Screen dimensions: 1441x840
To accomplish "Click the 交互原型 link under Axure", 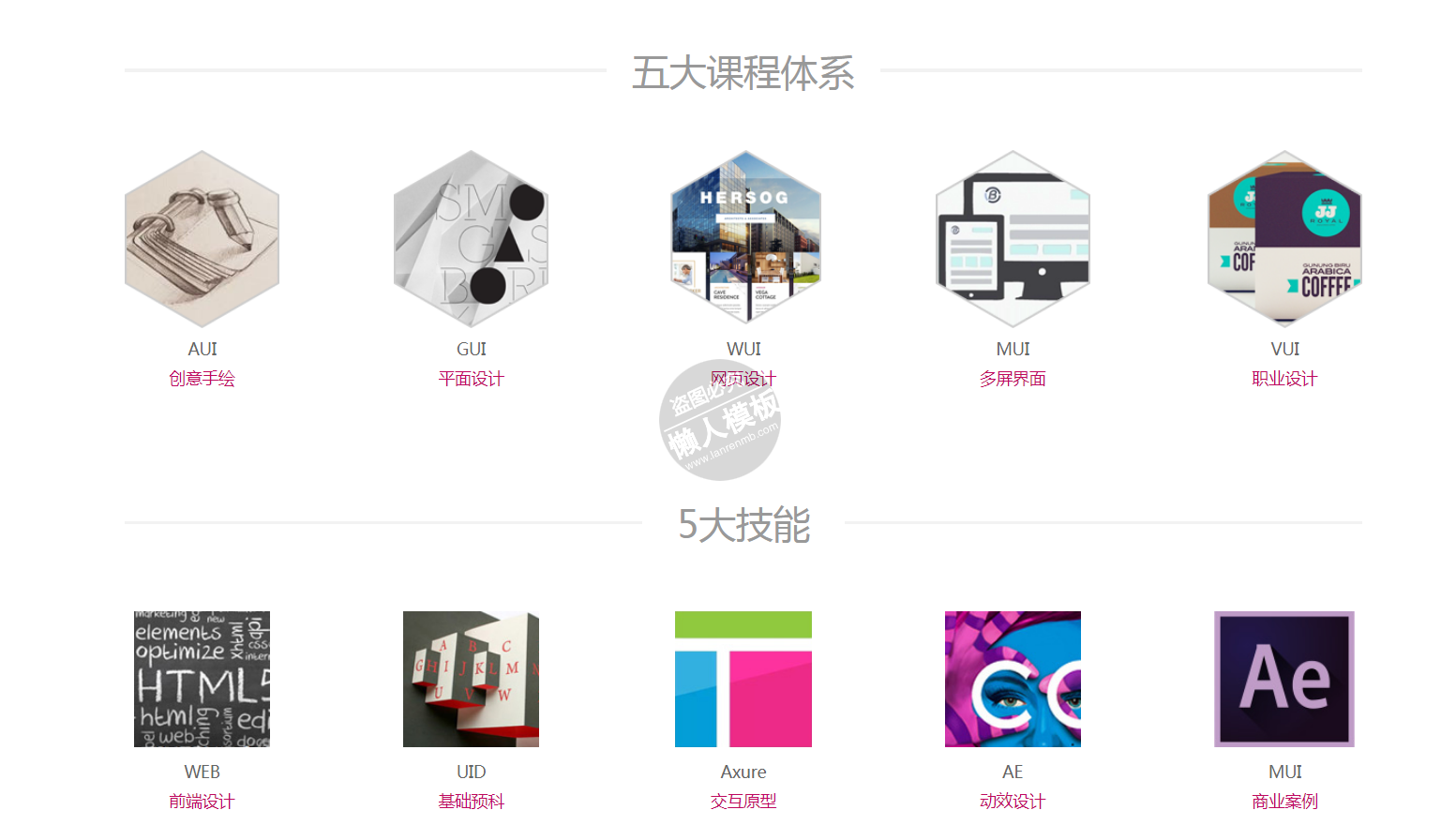I will click(743, 802).
